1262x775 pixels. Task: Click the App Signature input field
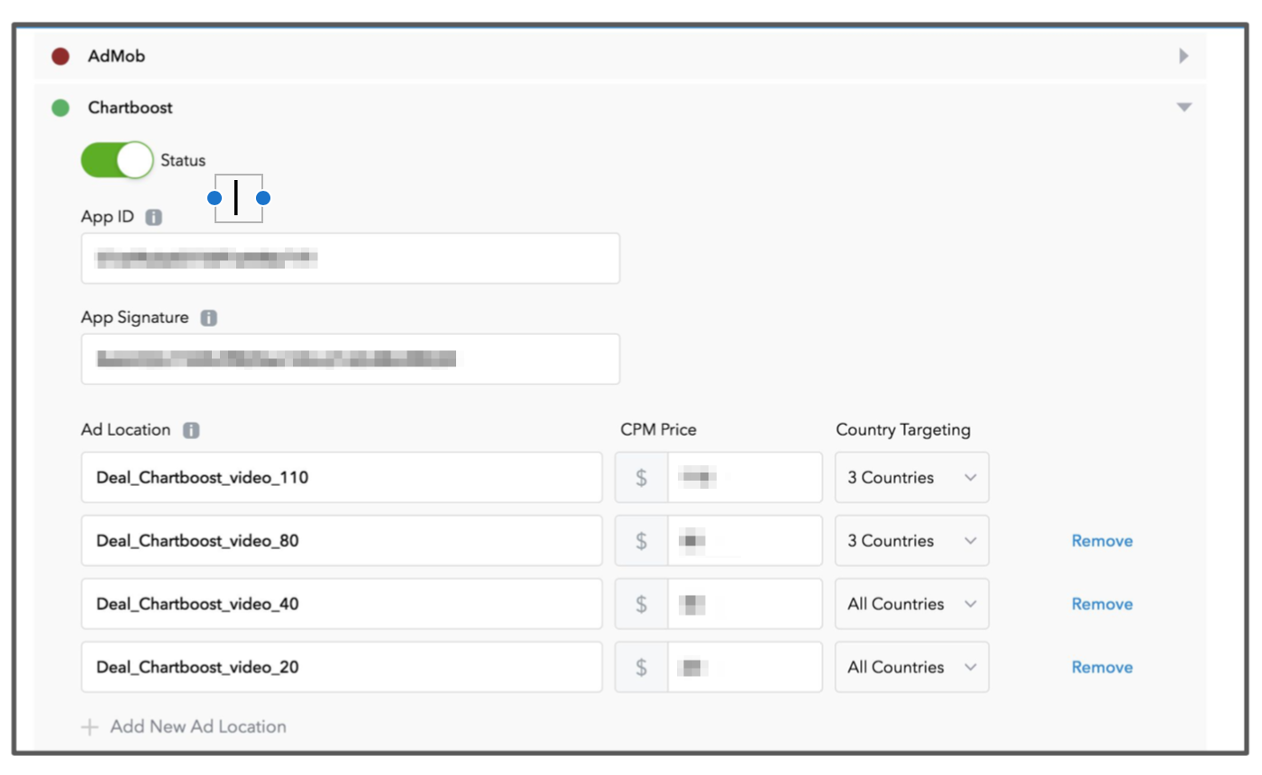pyautogui.click(x=350, y=359)
